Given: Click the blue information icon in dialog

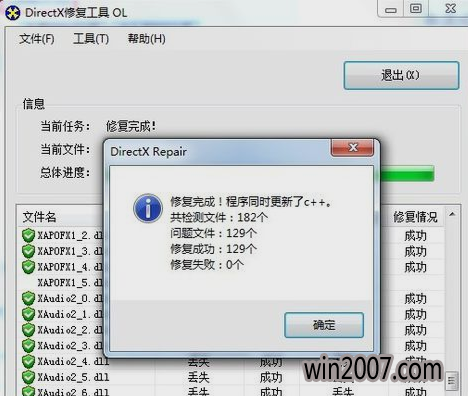Looking at the screenshot, I should (x=148, y=208).
